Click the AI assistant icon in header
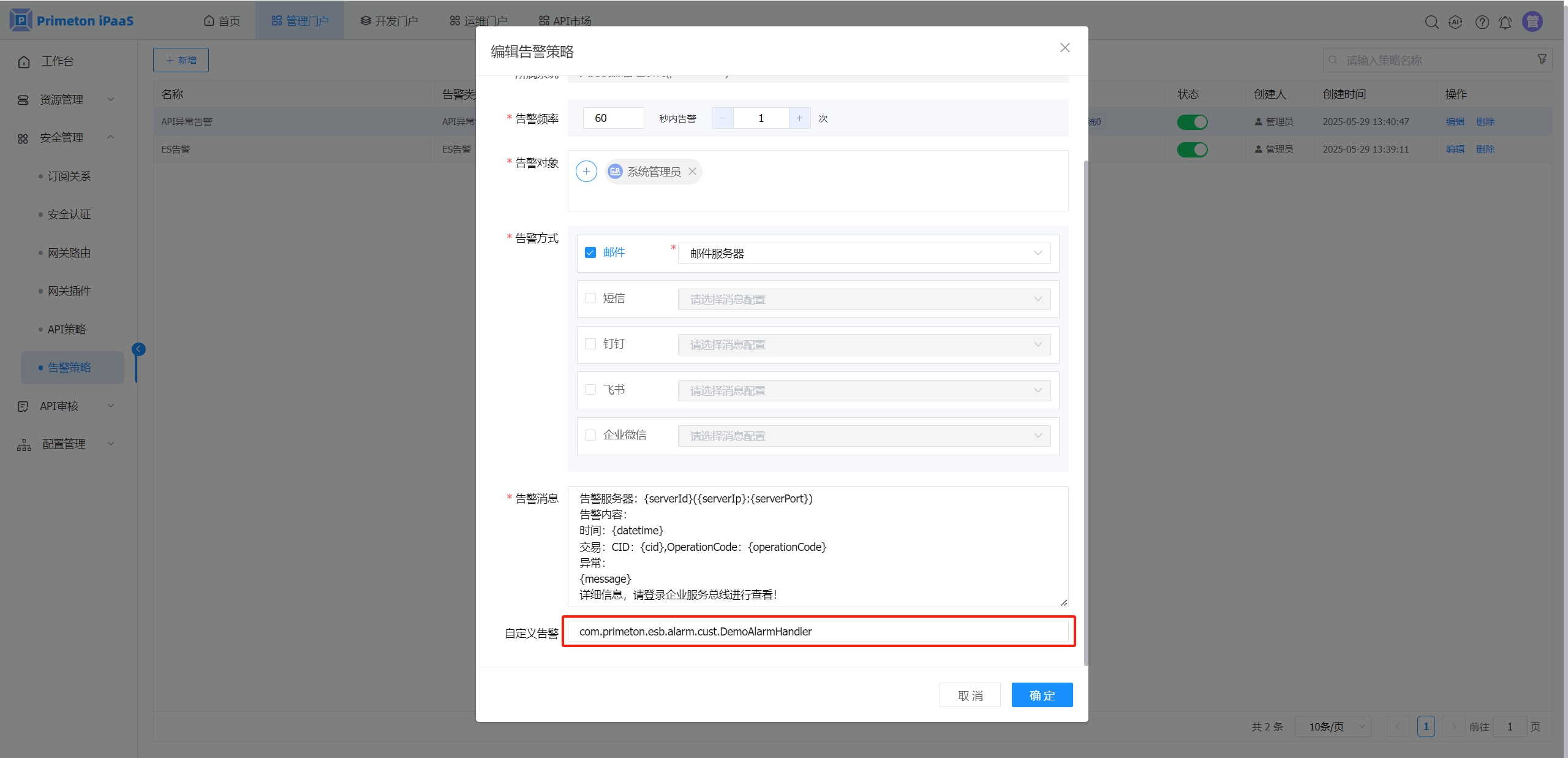This screenshot has height=758, width=1568. [x=1455, y=22]
